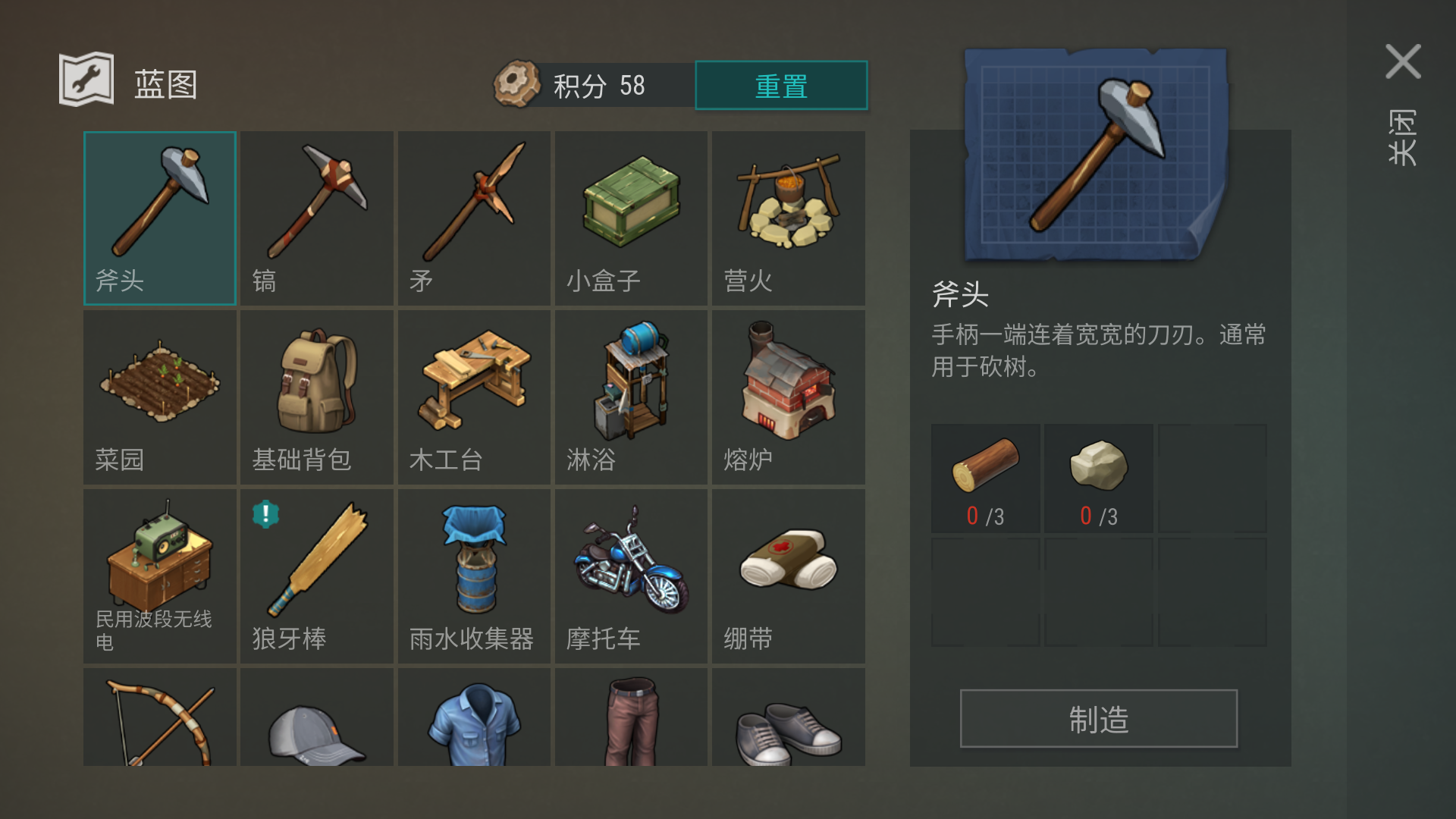Choose the bandage (绷带) blueprint
Image resolution: width=1456 pixels, height=819 pixels.
pos(788,576)
